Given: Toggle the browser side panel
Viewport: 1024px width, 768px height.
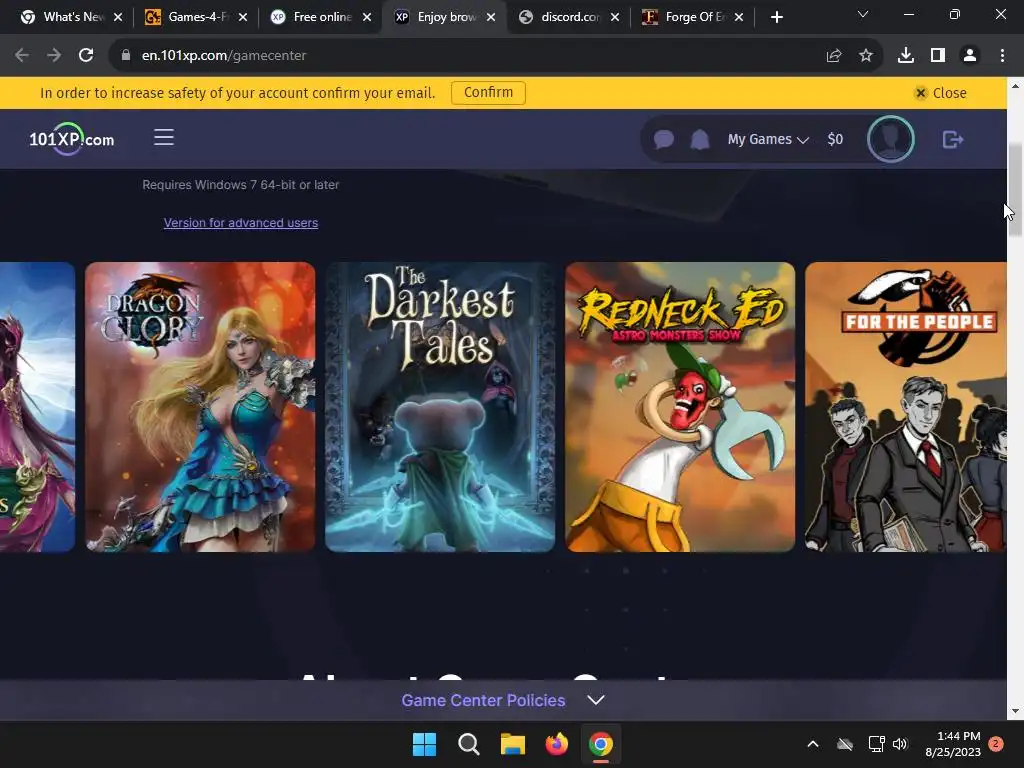Looking at the screenshot, I should pos(937,56).
